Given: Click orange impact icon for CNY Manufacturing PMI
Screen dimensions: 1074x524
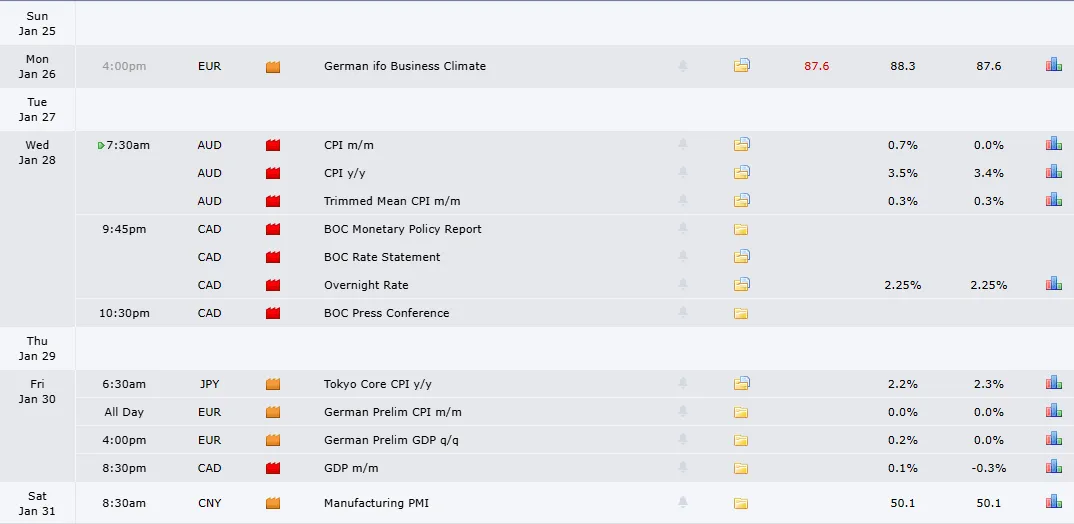Looking at the screenshot, I should tap(273, 503).
